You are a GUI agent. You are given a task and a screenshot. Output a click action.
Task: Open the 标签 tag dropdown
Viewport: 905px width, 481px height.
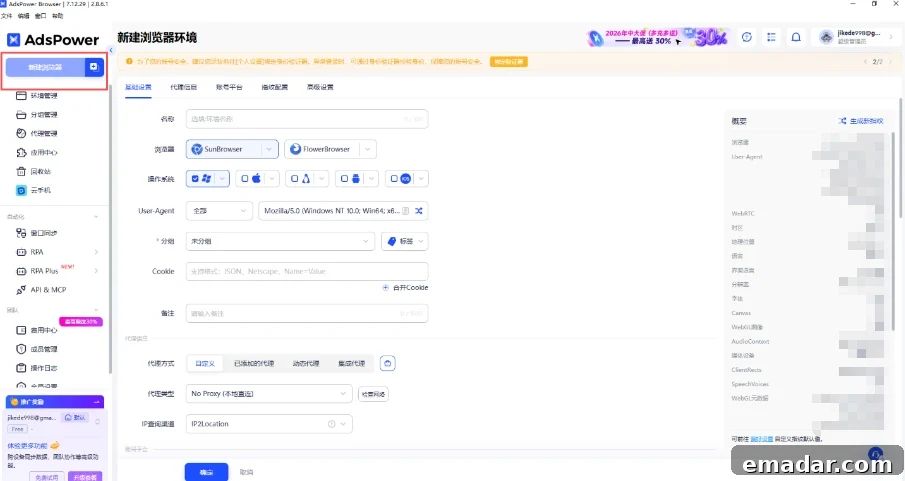click(x=405, y=241)
